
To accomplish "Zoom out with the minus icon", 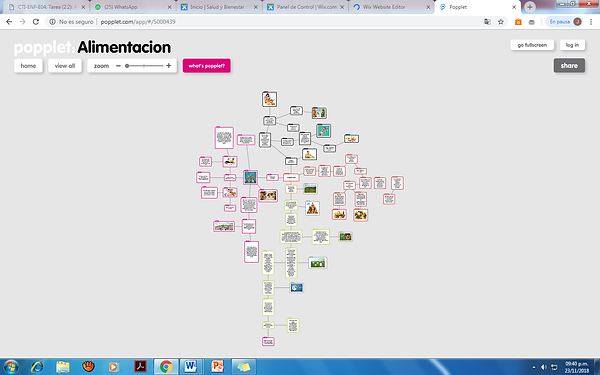I will click(118, 66).
